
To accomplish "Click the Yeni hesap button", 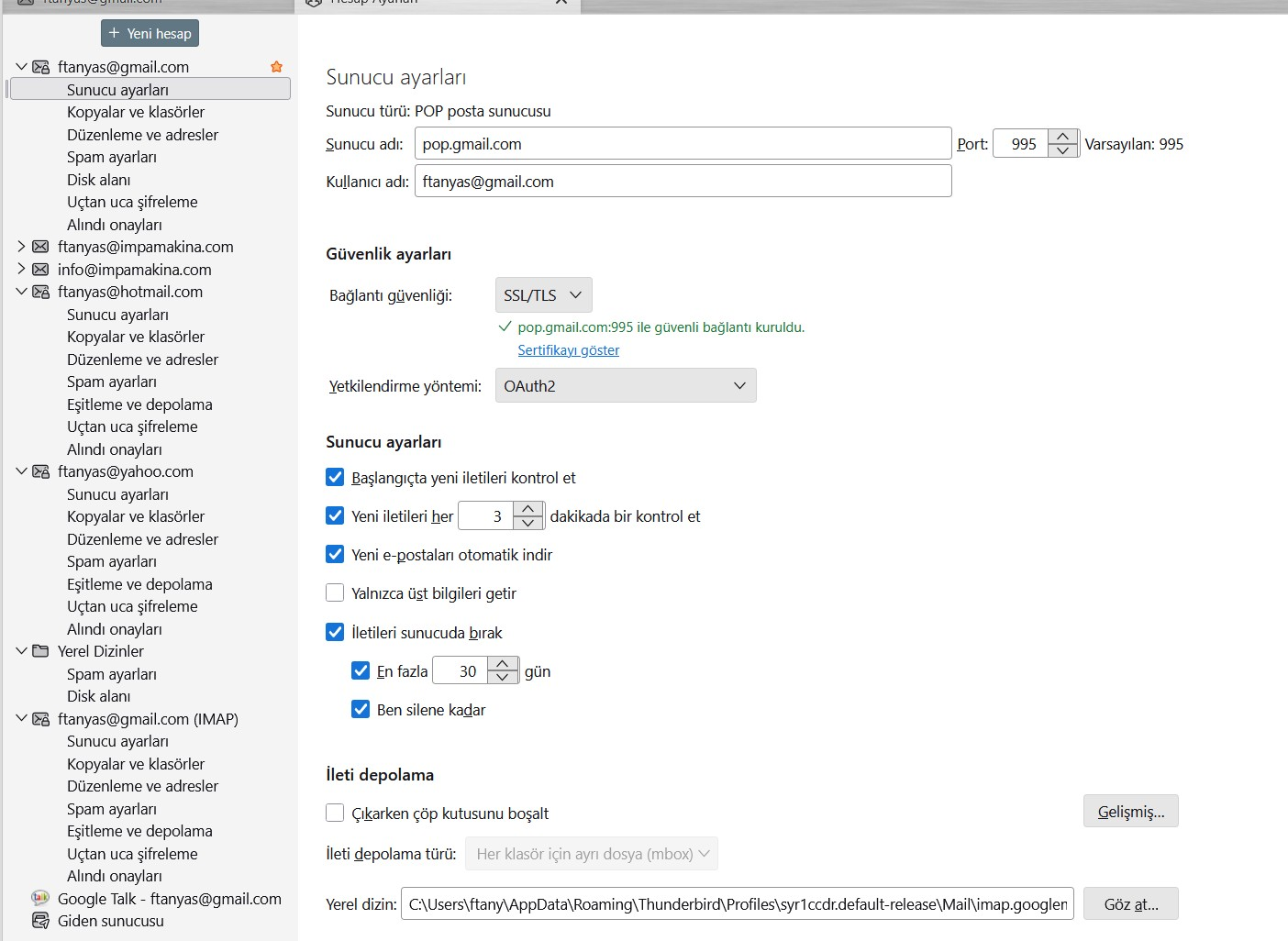I will pyautogui.click(x=150, y=34).
